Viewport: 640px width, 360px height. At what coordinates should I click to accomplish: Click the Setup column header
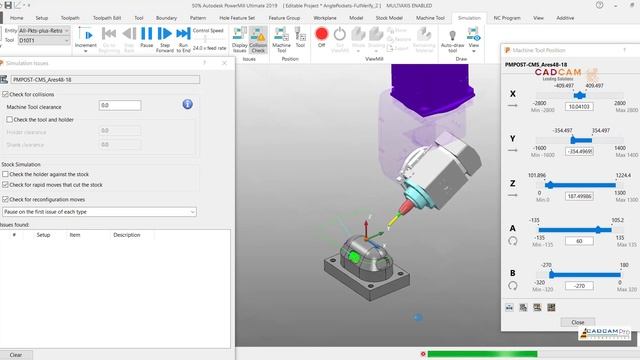43,235
